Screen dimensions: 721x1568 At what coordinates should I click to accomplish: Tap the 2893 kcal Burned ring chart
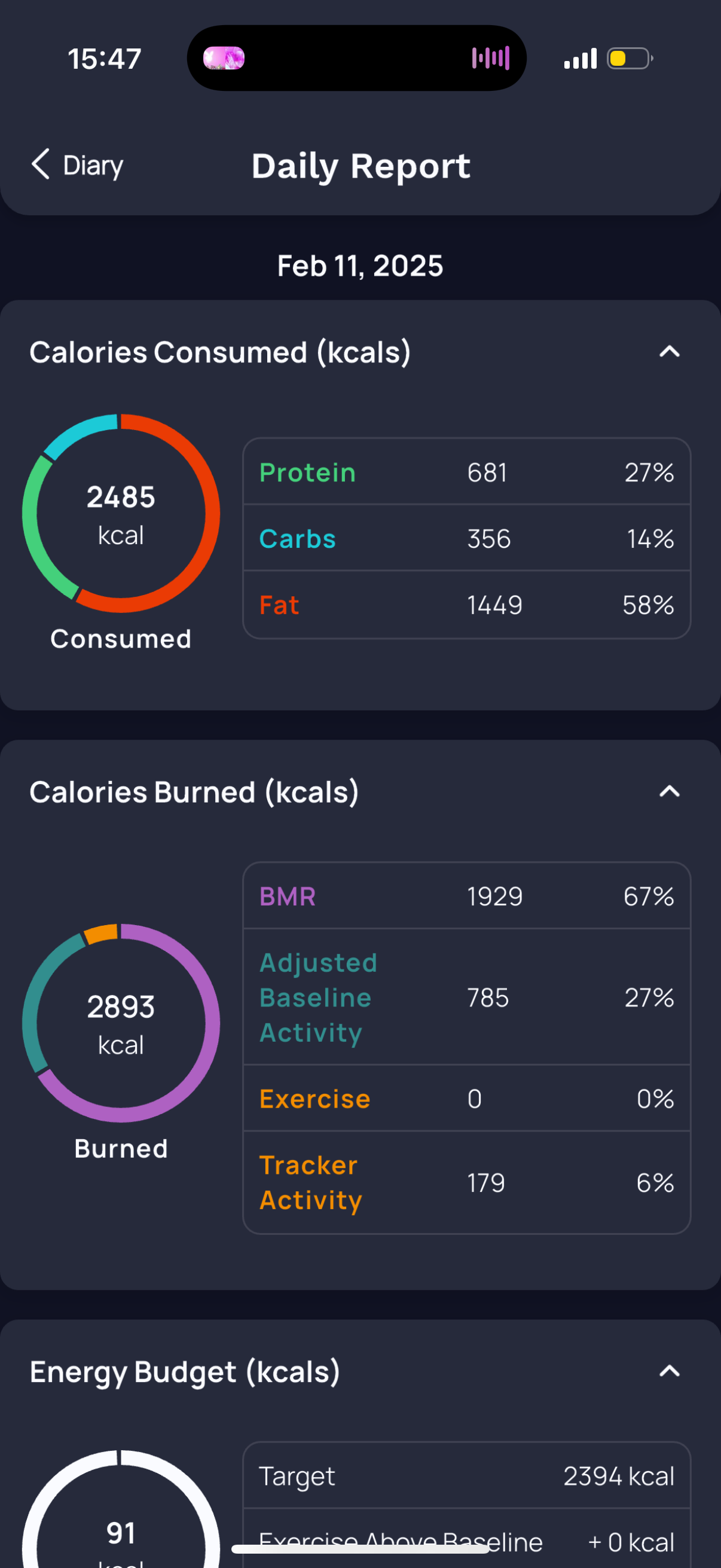click(x=121, y=1023)
